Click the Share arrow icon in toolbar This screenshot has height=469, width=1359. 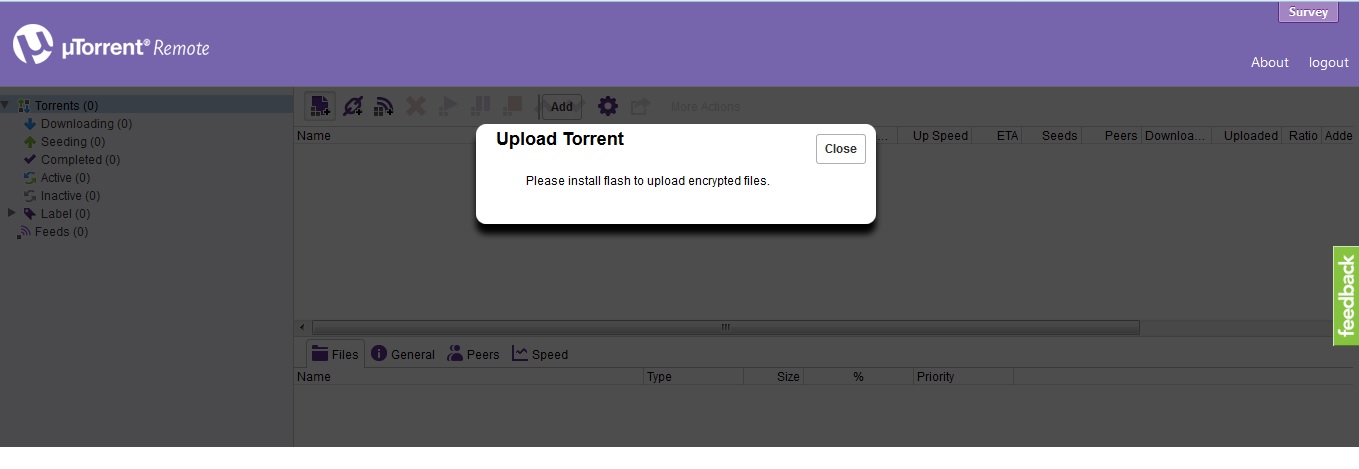point(640,106)
